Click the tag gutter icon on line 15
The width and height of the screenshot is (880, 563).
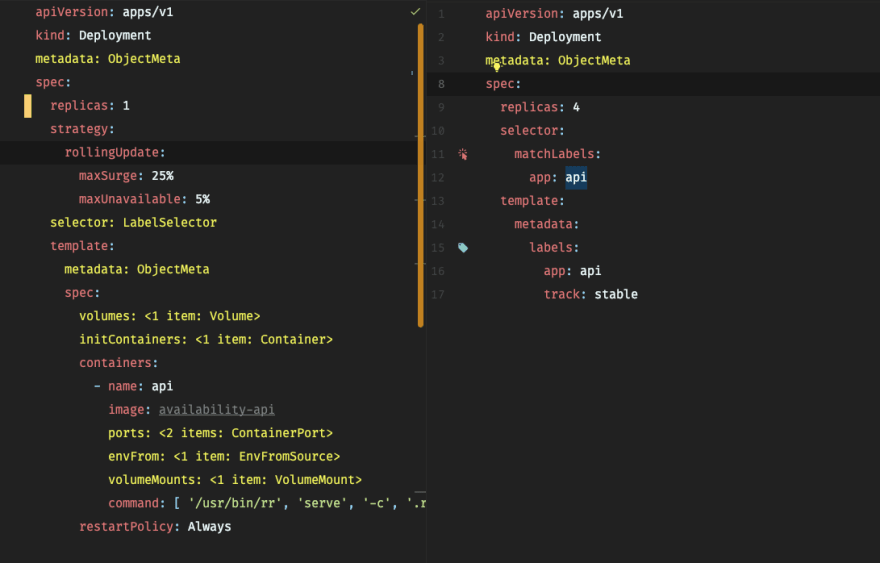coord(462,248)
